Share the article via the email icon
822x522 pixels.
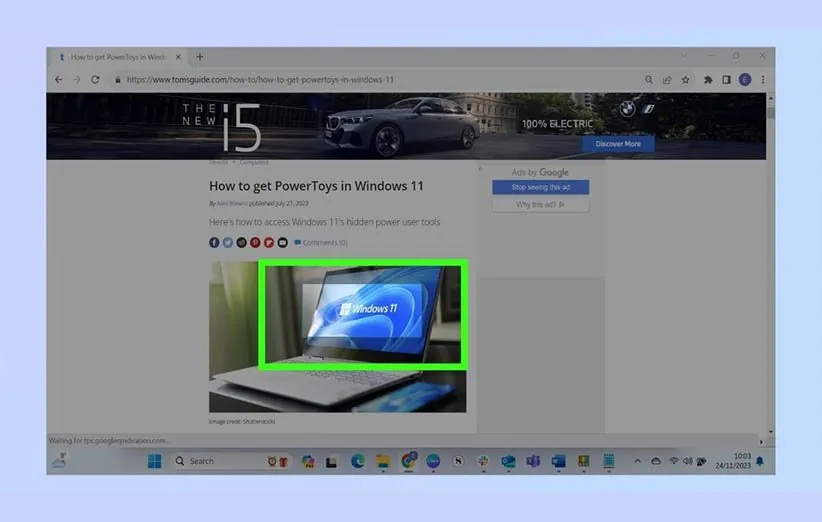tap(283, 242)
